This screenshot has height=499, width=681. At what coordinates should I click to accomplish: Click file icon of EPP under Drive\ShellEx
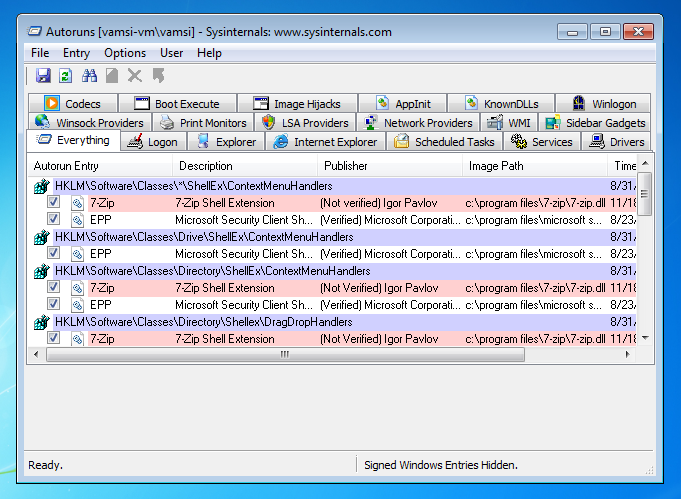pos(77,254)
